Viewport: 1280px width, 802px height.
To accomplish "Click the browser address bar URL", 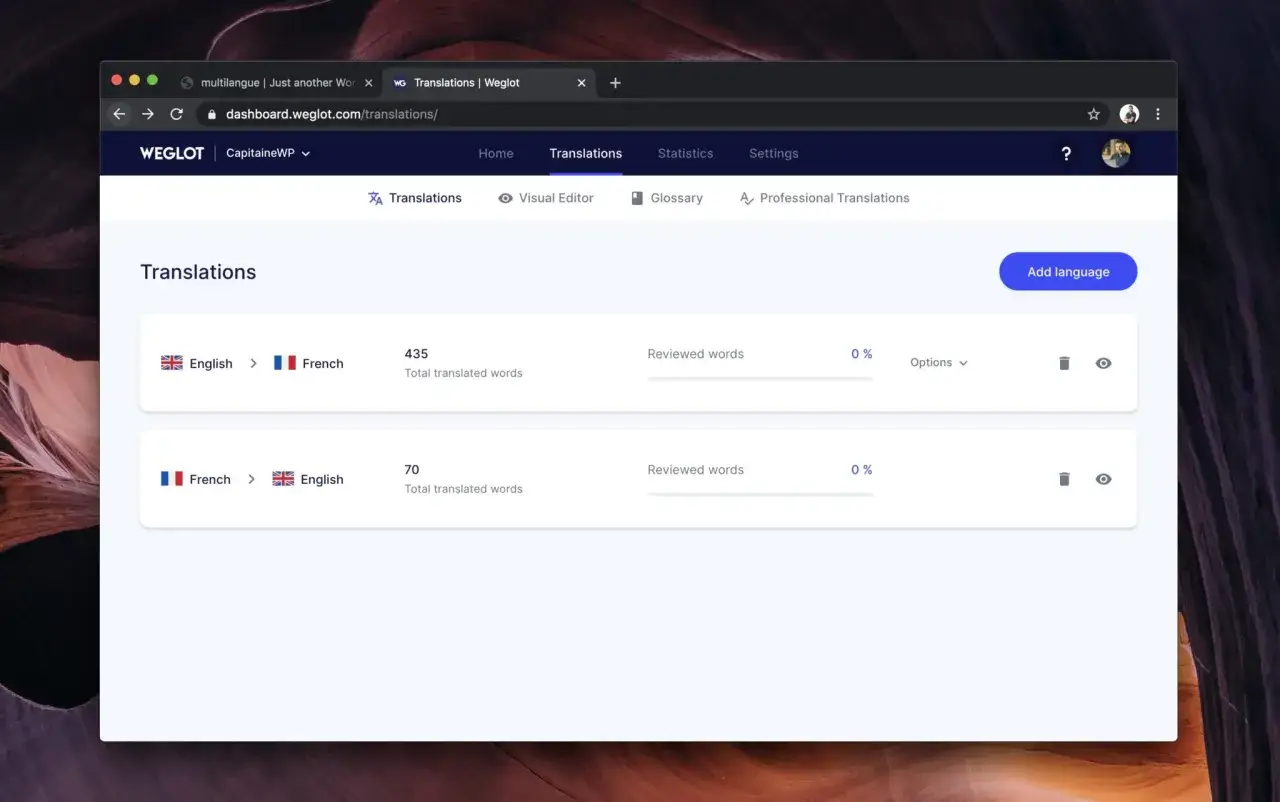I will click(332, 114).
